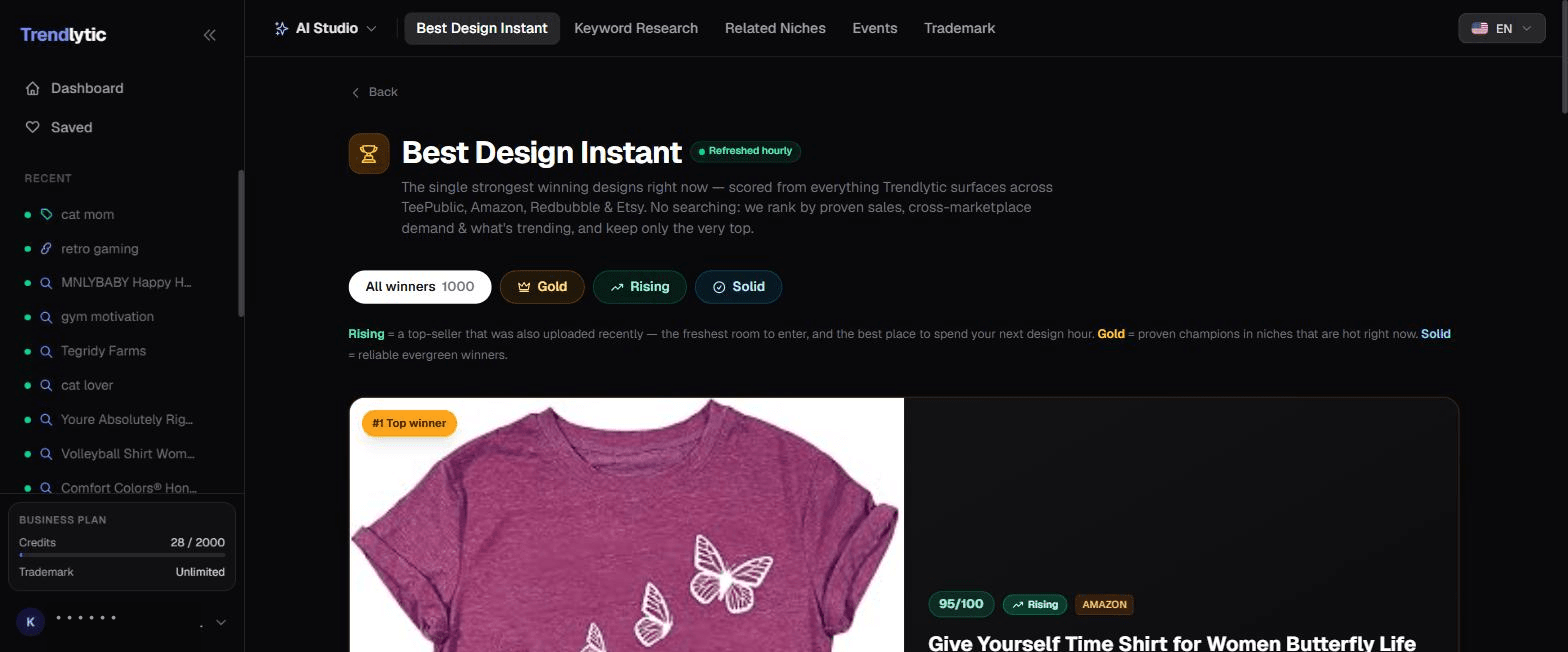Go Back to the previous page
Image resolution: width=1568 pixels, height=652 pixels.
[x=374, y=92]
